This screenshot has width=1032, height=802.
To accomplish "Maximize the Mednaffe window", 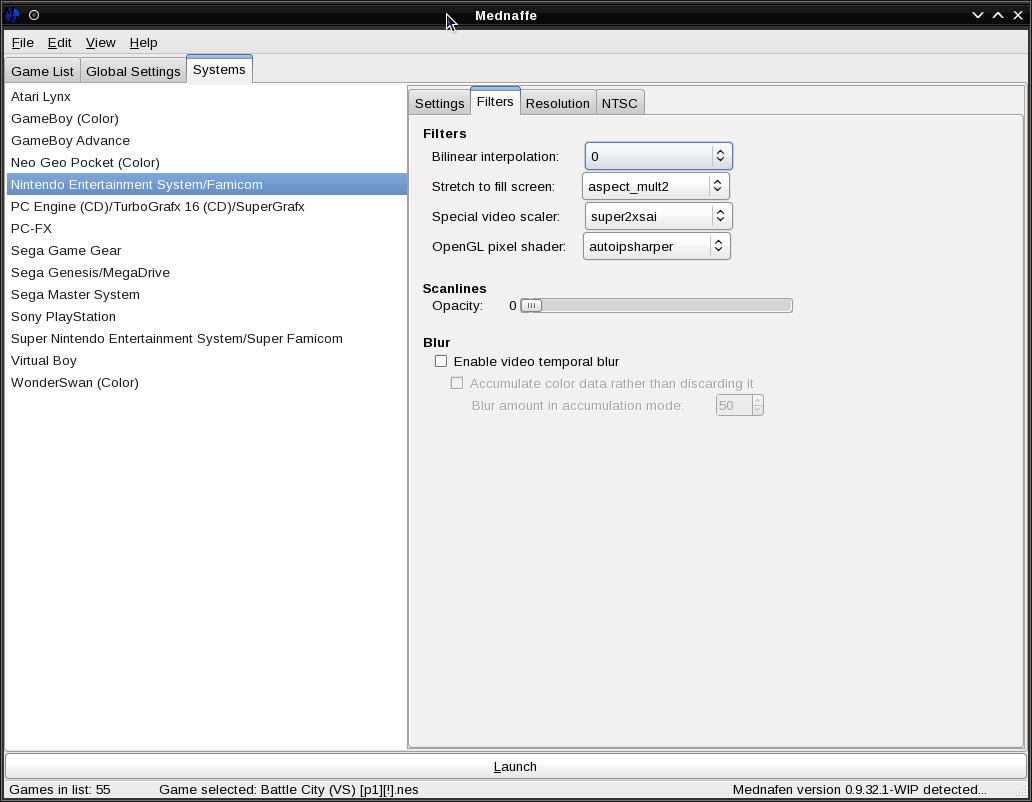I will coord(998,15).
